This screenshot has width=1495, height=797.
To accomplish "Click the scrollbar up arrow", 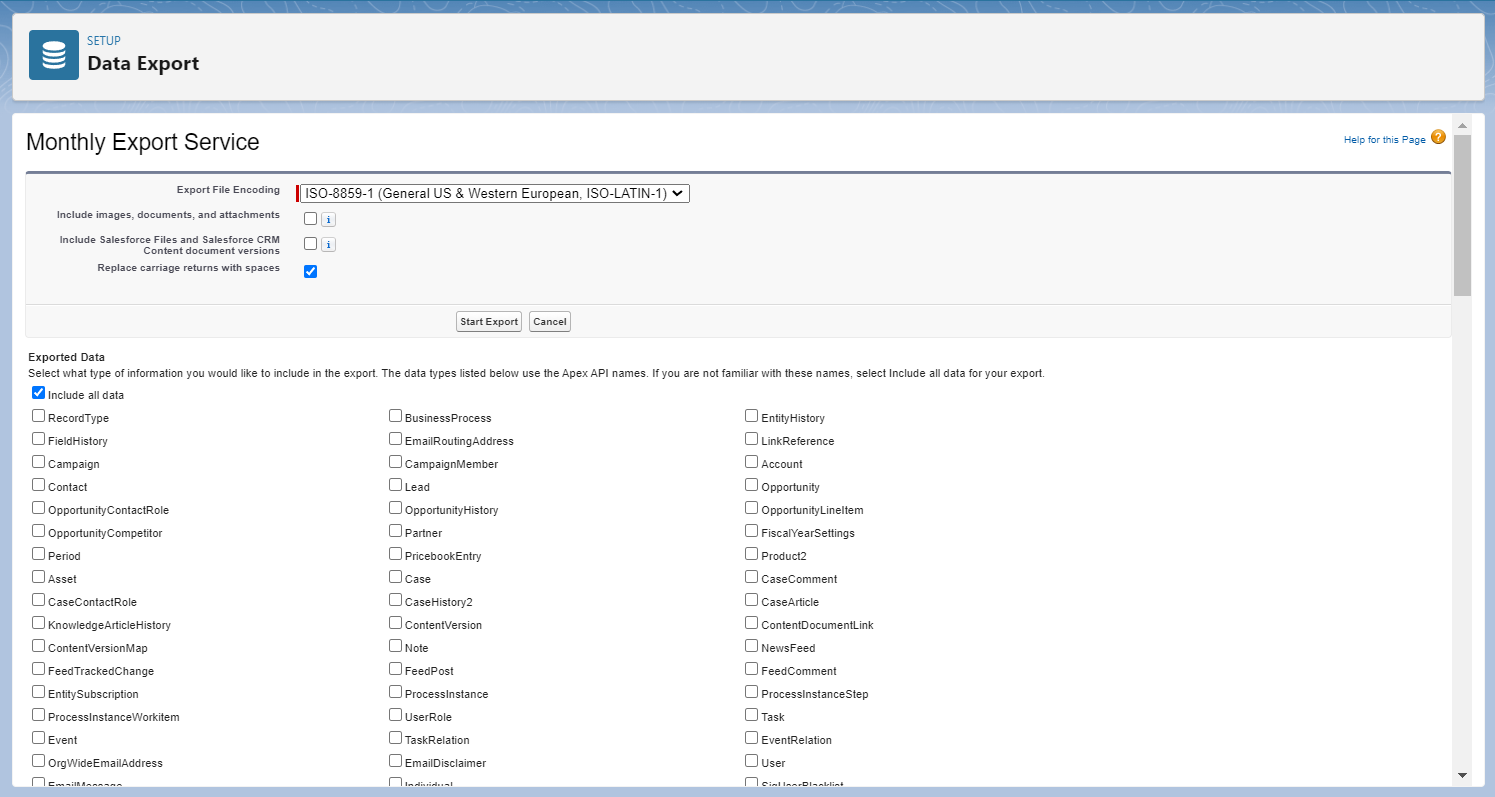I will tap(1462, 125).
